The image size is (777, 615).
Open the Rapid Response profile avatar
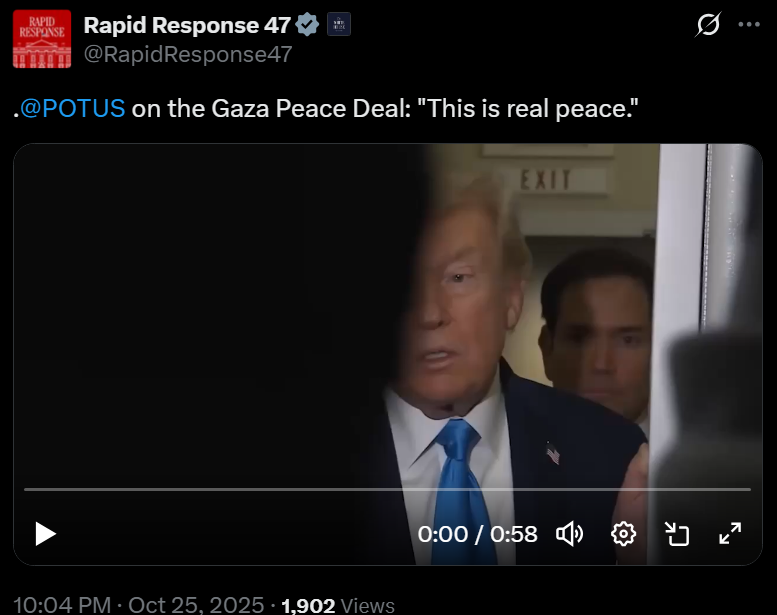[42, 39]
